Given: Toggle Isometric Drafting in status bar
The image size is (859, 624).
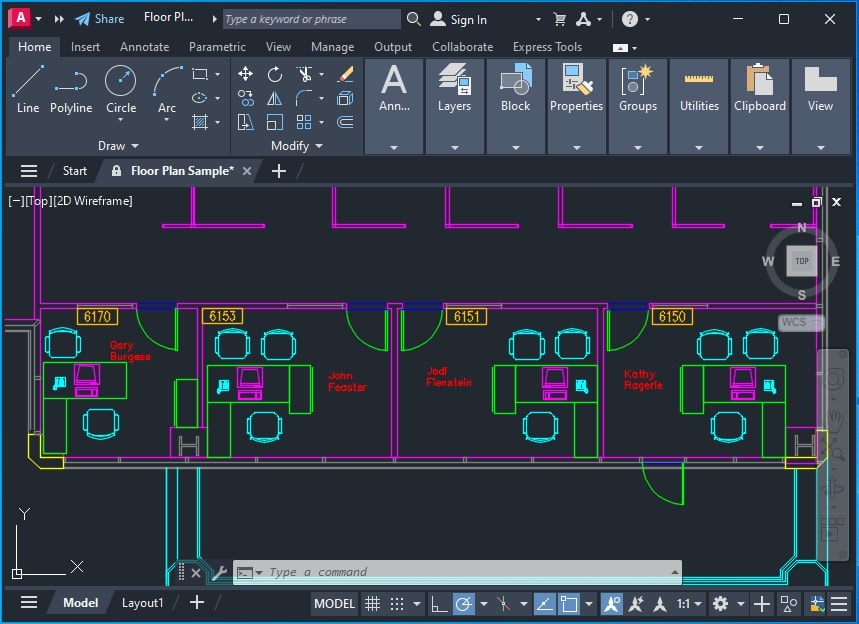Looking at the screenshot, I should tap(504, 604).
